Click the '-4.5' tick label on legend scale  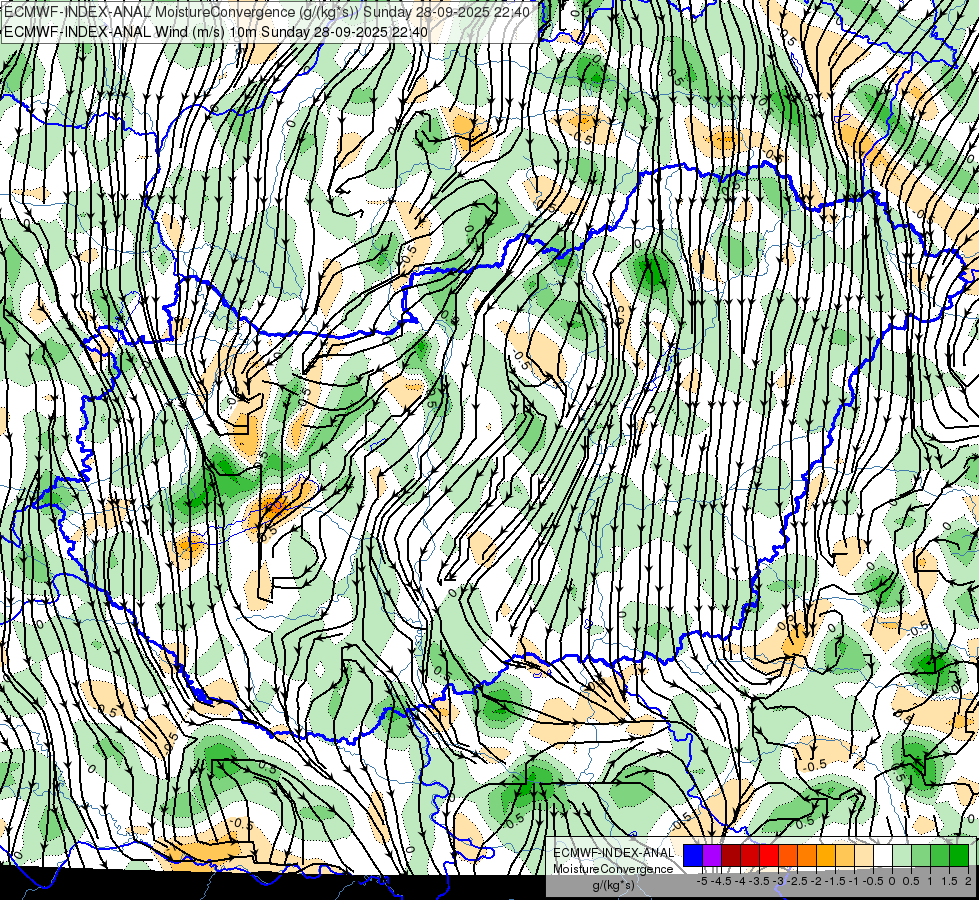721,881
